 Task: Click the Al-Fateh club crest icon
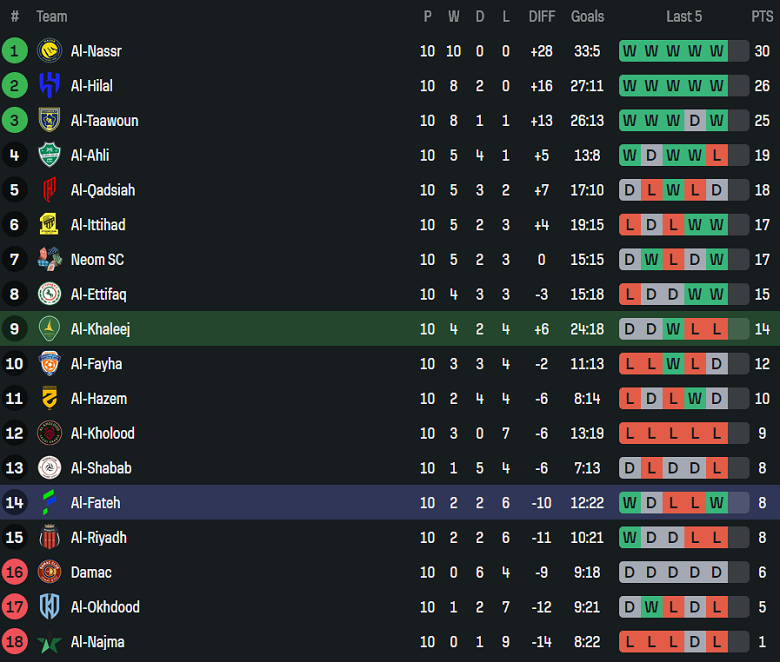[49, 502]
